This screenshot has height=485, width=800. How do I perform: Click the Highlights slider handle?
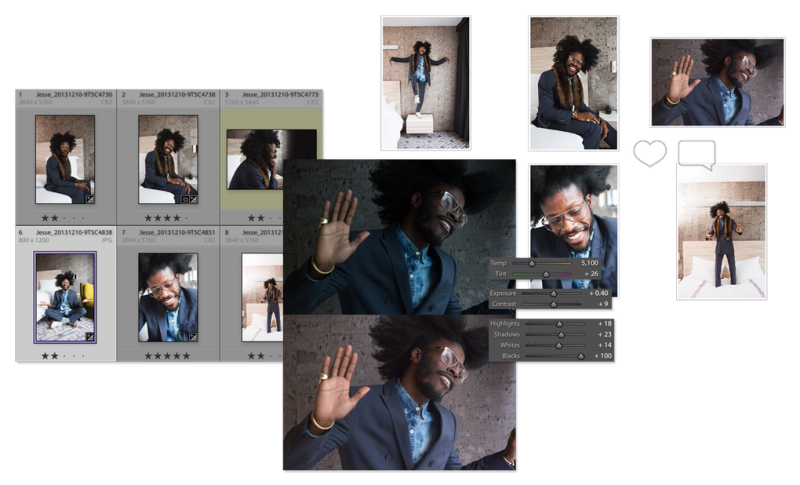559,324
